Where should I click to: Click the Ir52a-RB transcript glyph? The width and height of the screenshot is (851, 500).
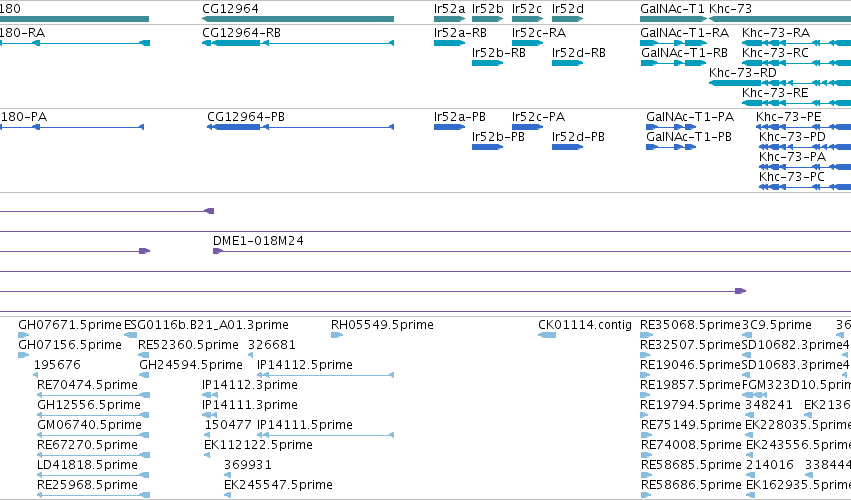pos(449,43)
